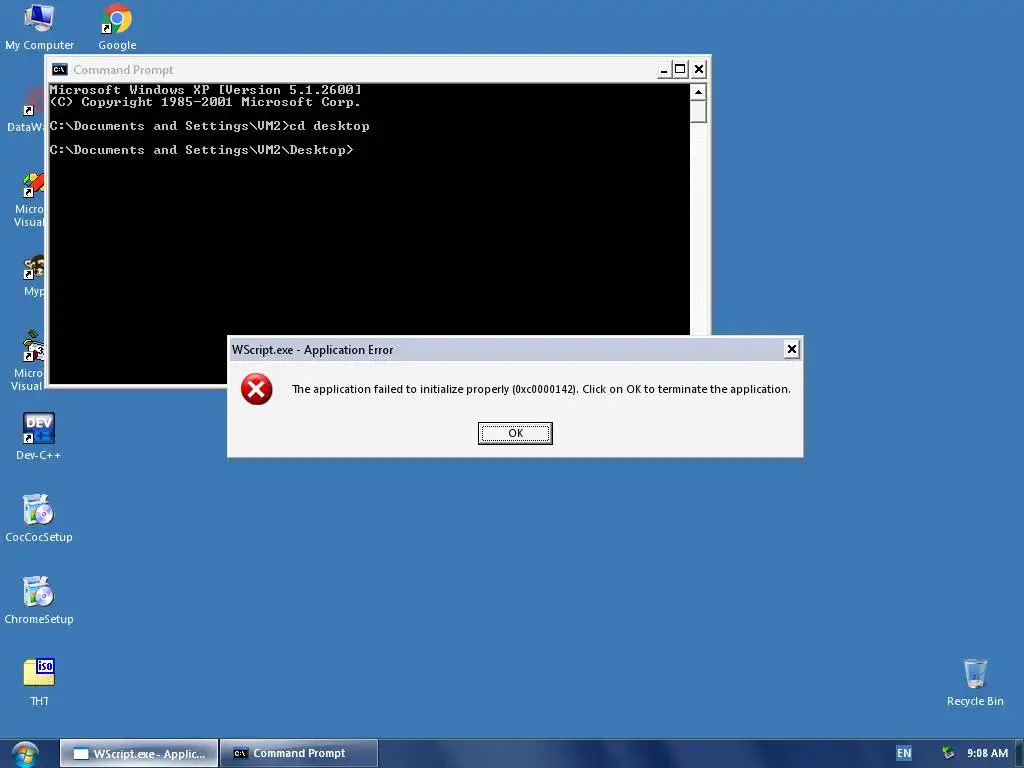The height and width of the screenshot is (768, 1024).
Task: Click the Command Prompt vertical scroll thumb
Action: coord(698,112)
